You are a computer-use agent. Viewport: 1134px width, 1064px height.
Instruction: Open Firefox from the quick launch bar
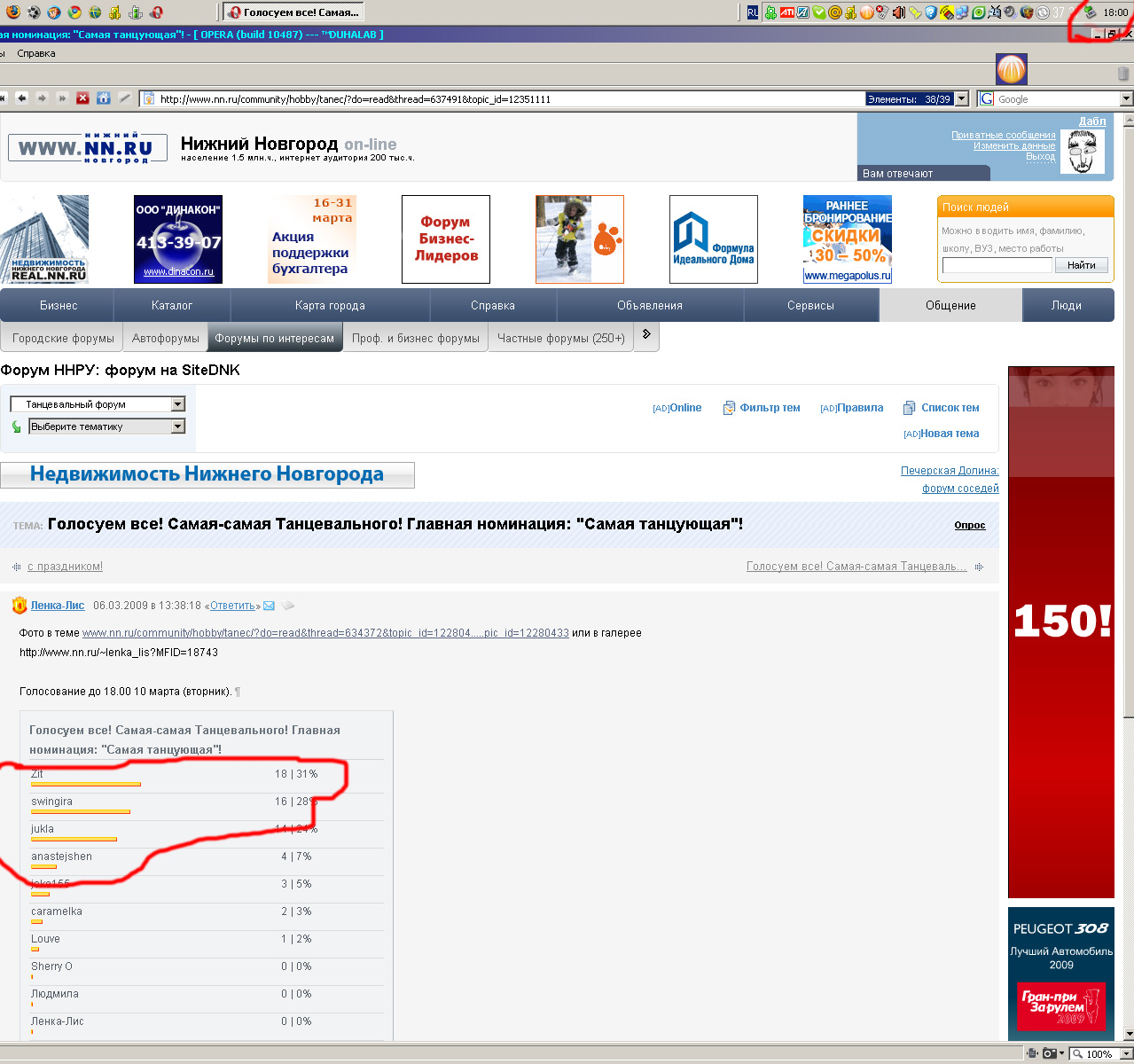[x=13, y=12]
